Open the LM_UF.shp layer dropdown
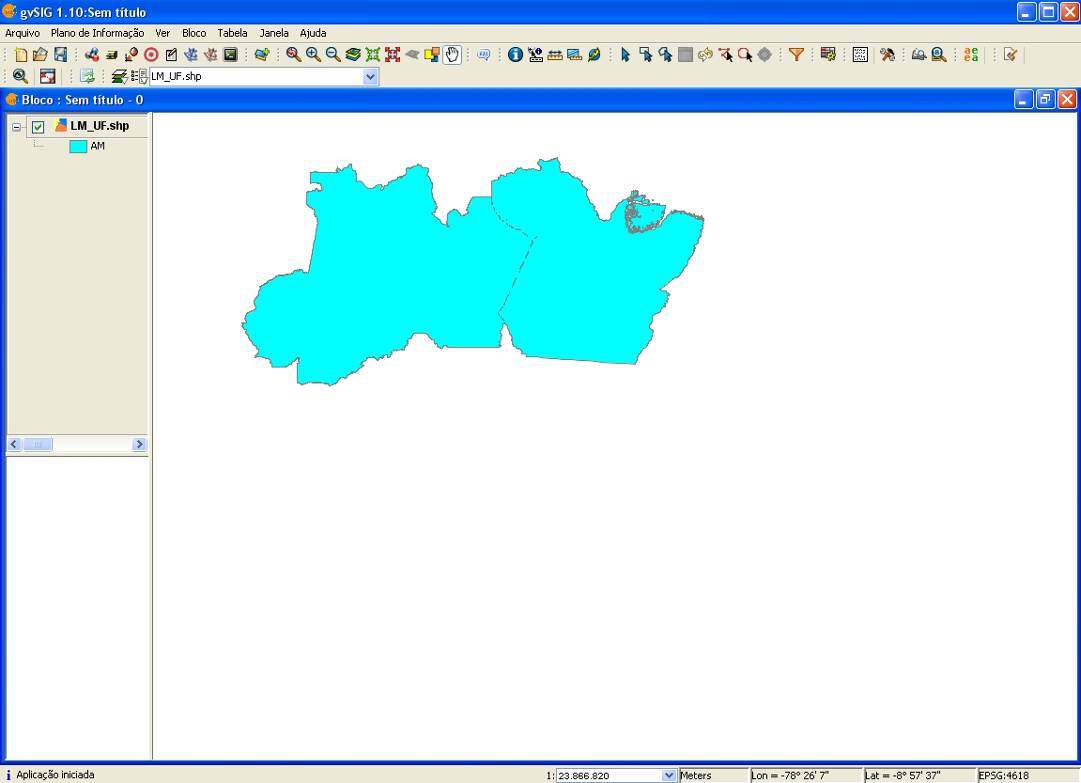This screenshot has height=783, width=1081. (x=370, y=77)
